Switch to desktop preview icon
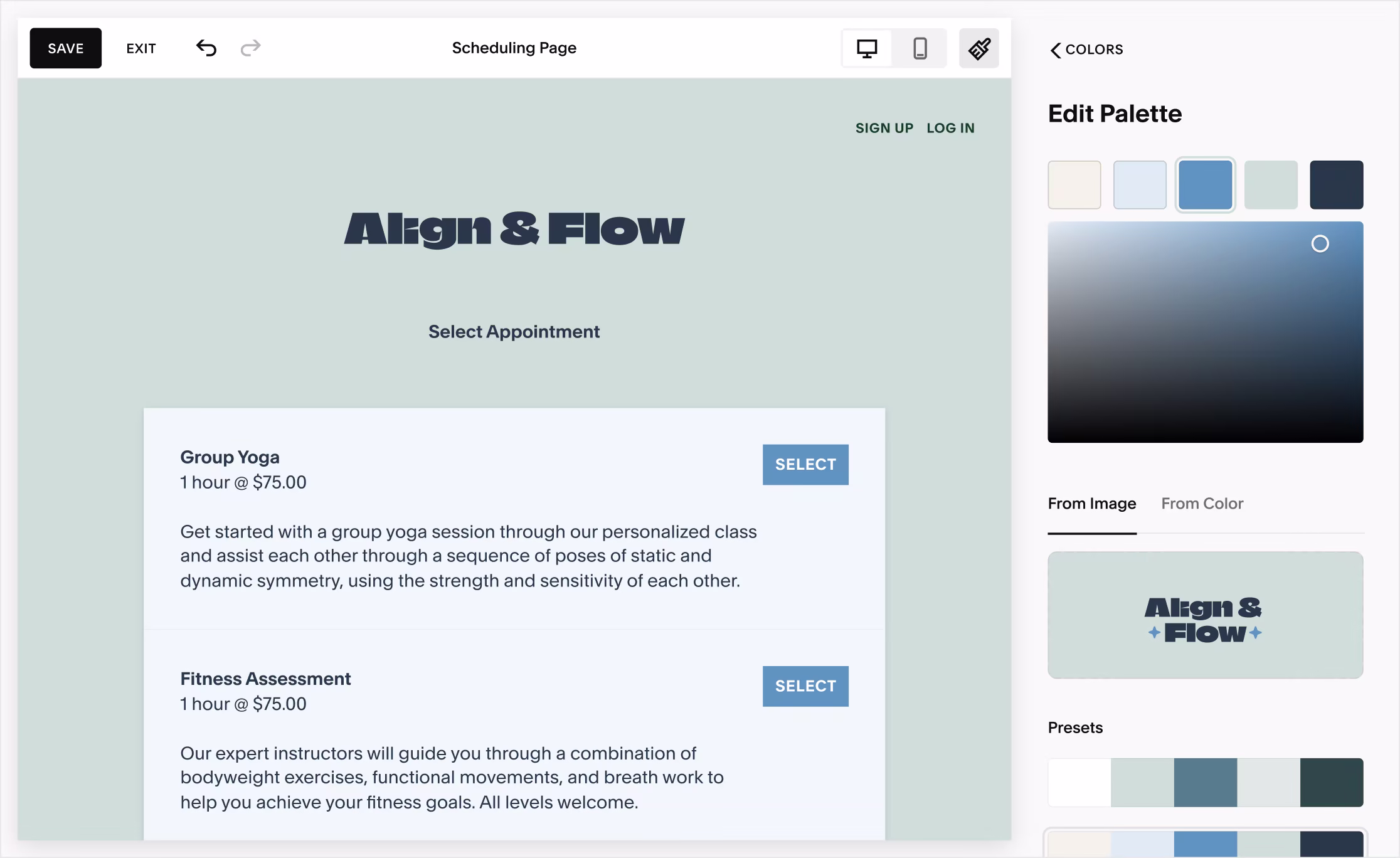 866,48
